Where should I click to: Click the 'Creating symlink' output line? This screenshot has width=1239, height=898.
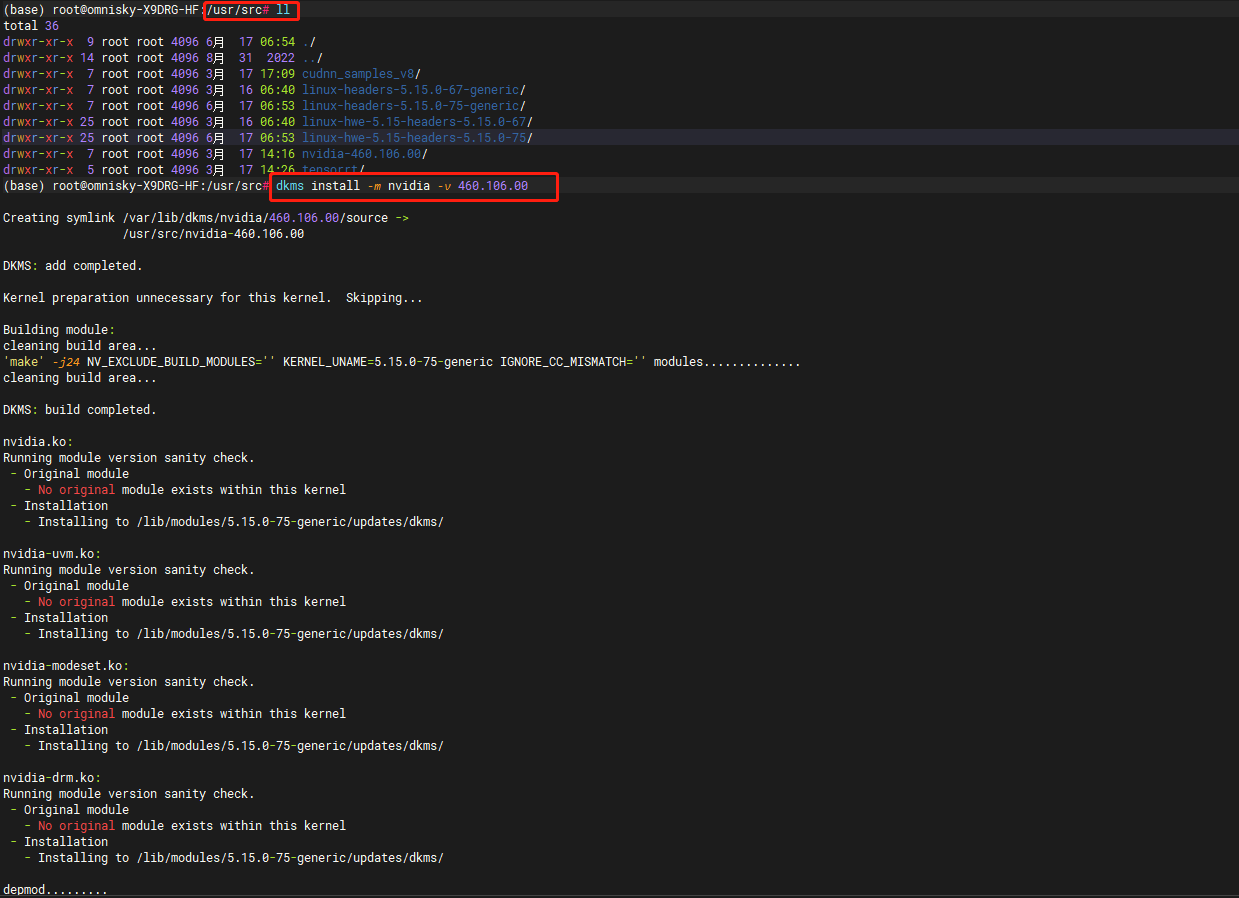click(x=206, y=218)
